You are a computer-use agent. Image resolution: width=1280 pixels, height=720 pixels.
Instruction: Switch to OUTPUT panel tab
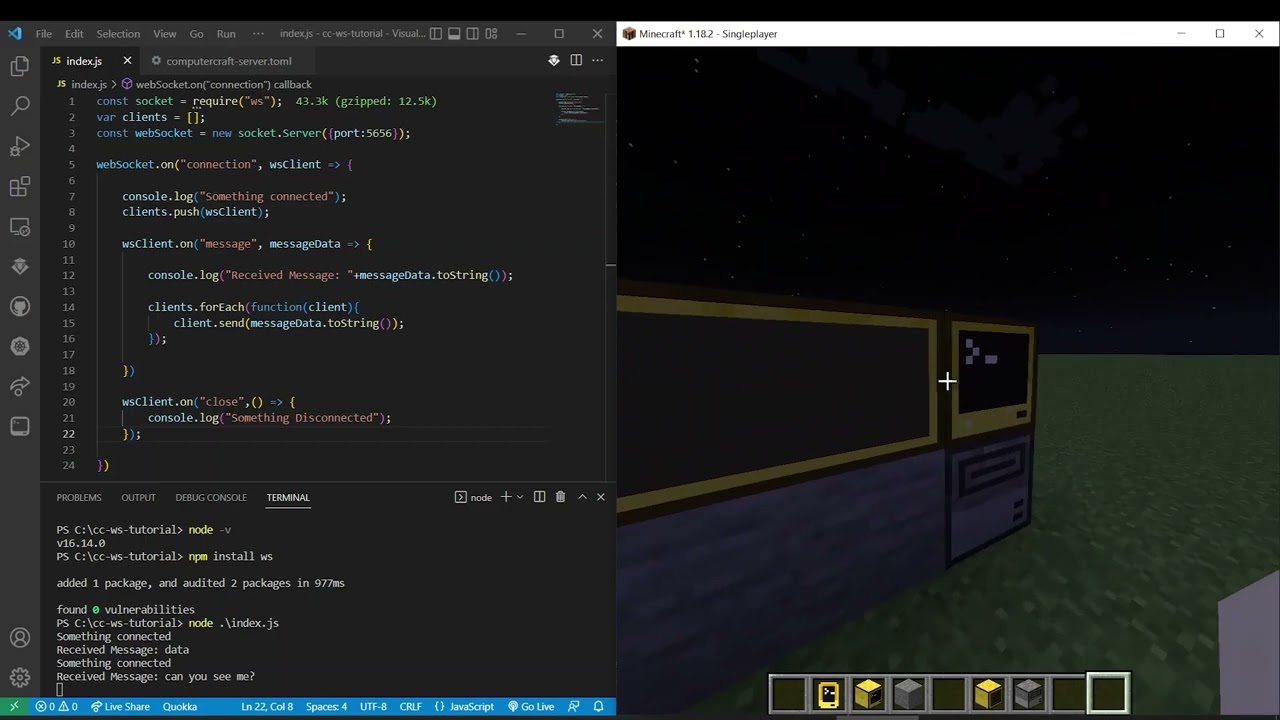pos(138,497)
